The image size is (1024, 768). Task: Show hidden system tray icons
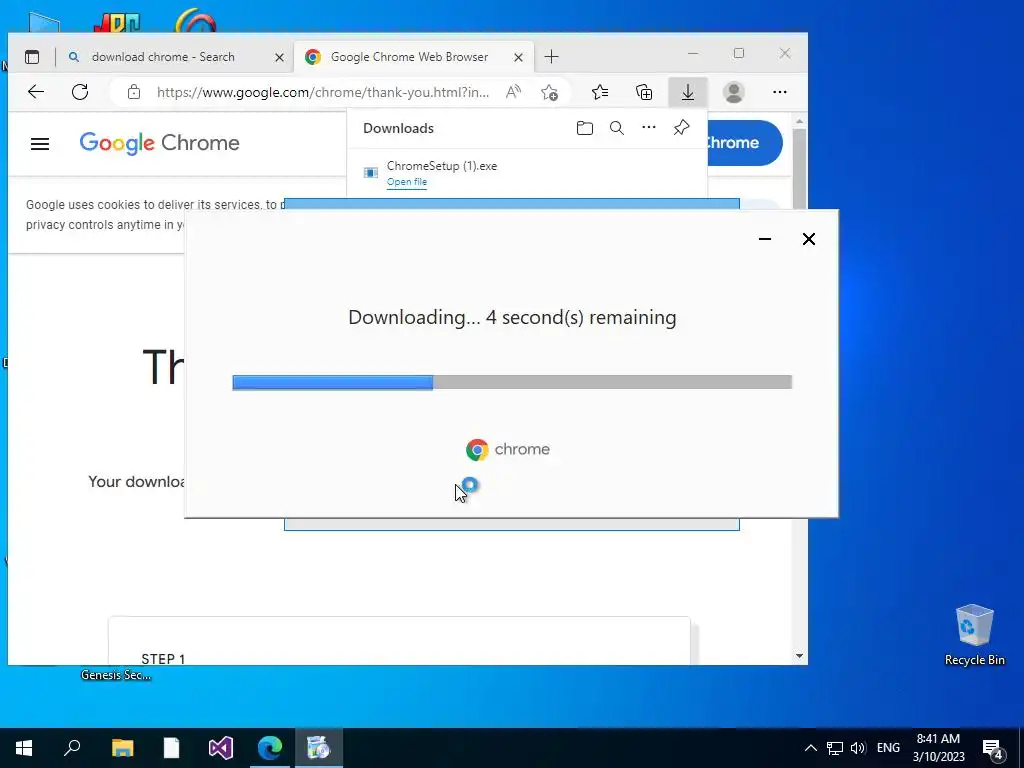click(810, 748)
